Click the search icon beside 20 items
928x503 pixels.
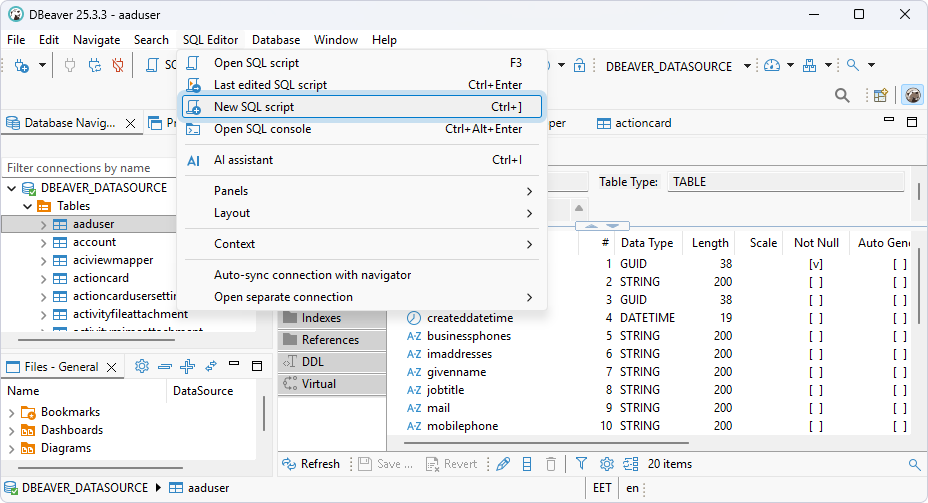pyautogui.click(x=914, y=465)
